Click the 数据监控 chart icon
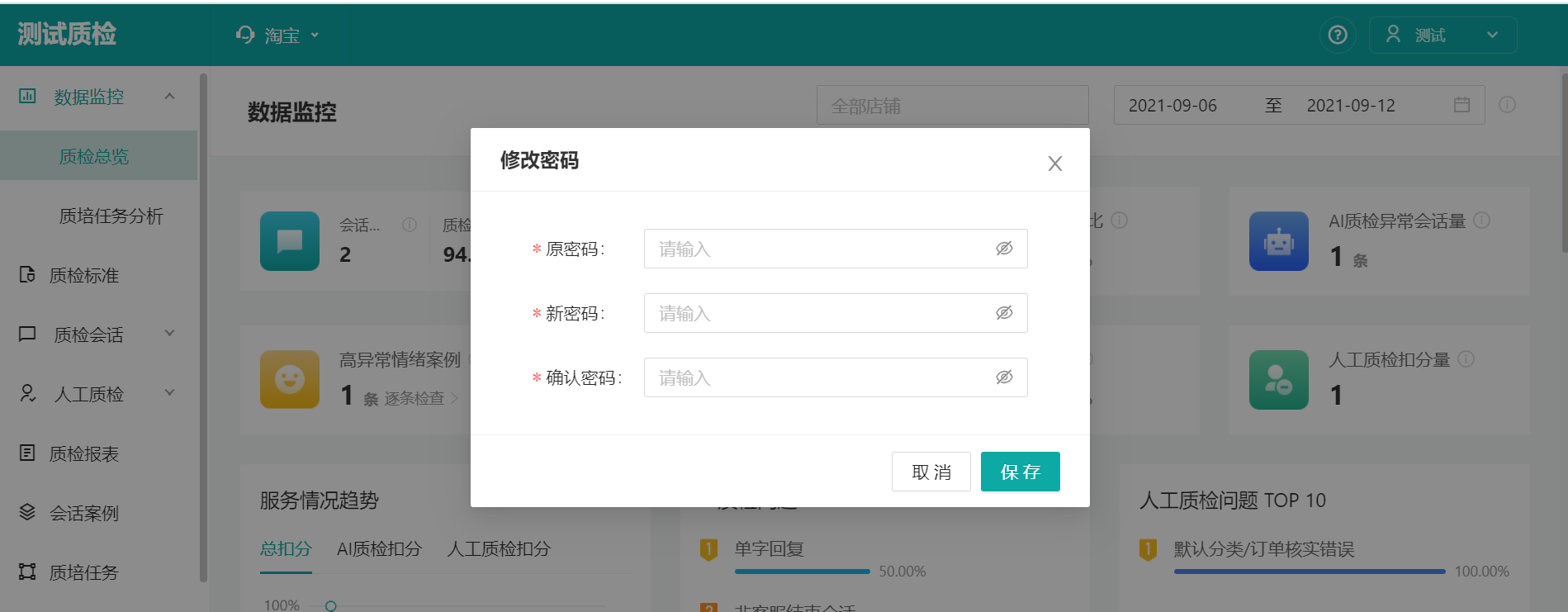Image resolution: width=1568 pixels, height=612 pixels. (27, 96)
